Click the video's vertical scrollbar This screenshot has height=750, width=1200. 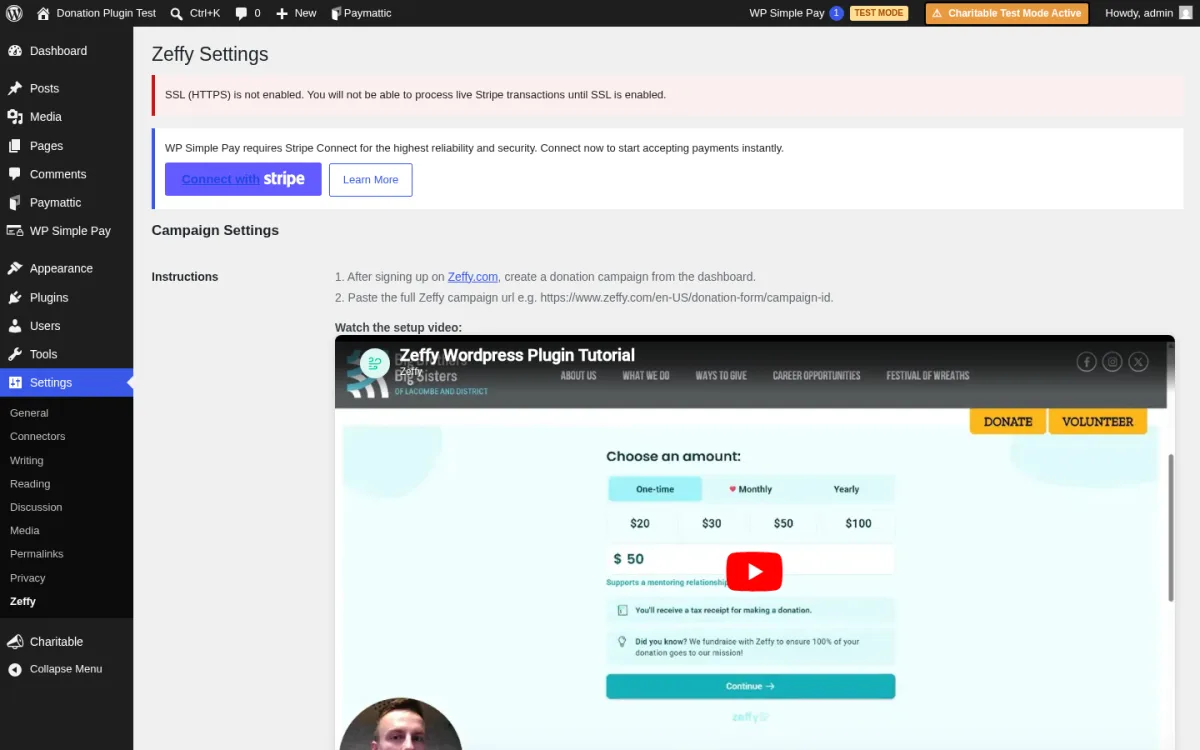point(1171,527)
